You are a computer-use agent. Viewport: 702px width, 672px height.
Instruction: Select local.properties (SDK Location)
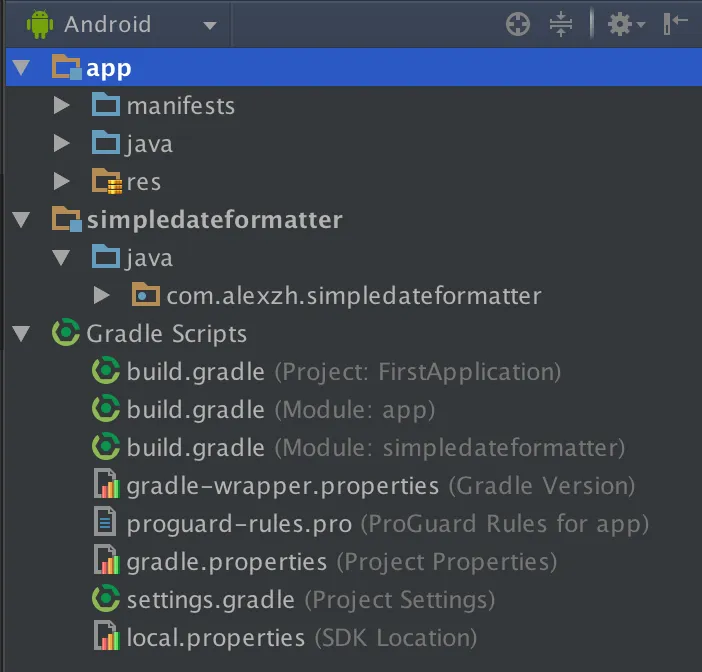tap(302, 638)
